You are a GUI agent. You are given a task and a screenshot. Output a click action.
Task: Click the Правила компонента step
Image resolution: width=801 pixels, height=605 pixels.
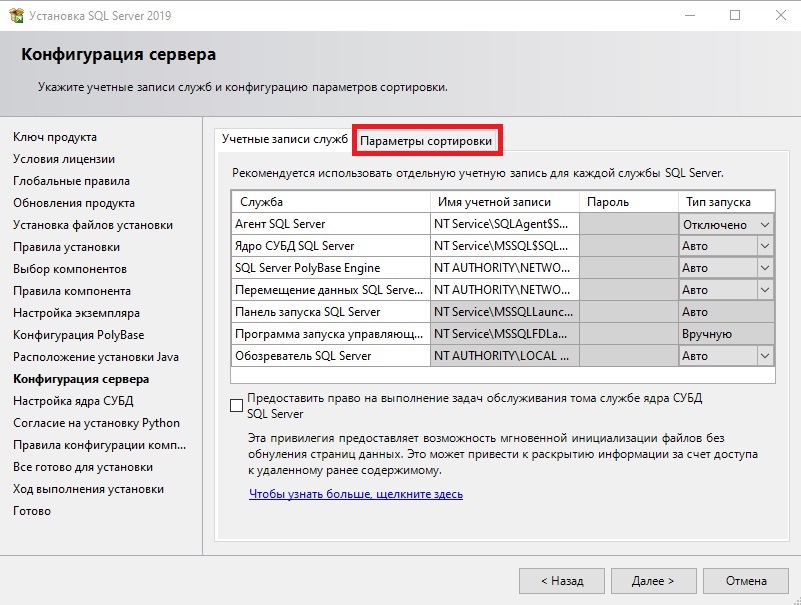pyautogui.click(x=72, y=291)
